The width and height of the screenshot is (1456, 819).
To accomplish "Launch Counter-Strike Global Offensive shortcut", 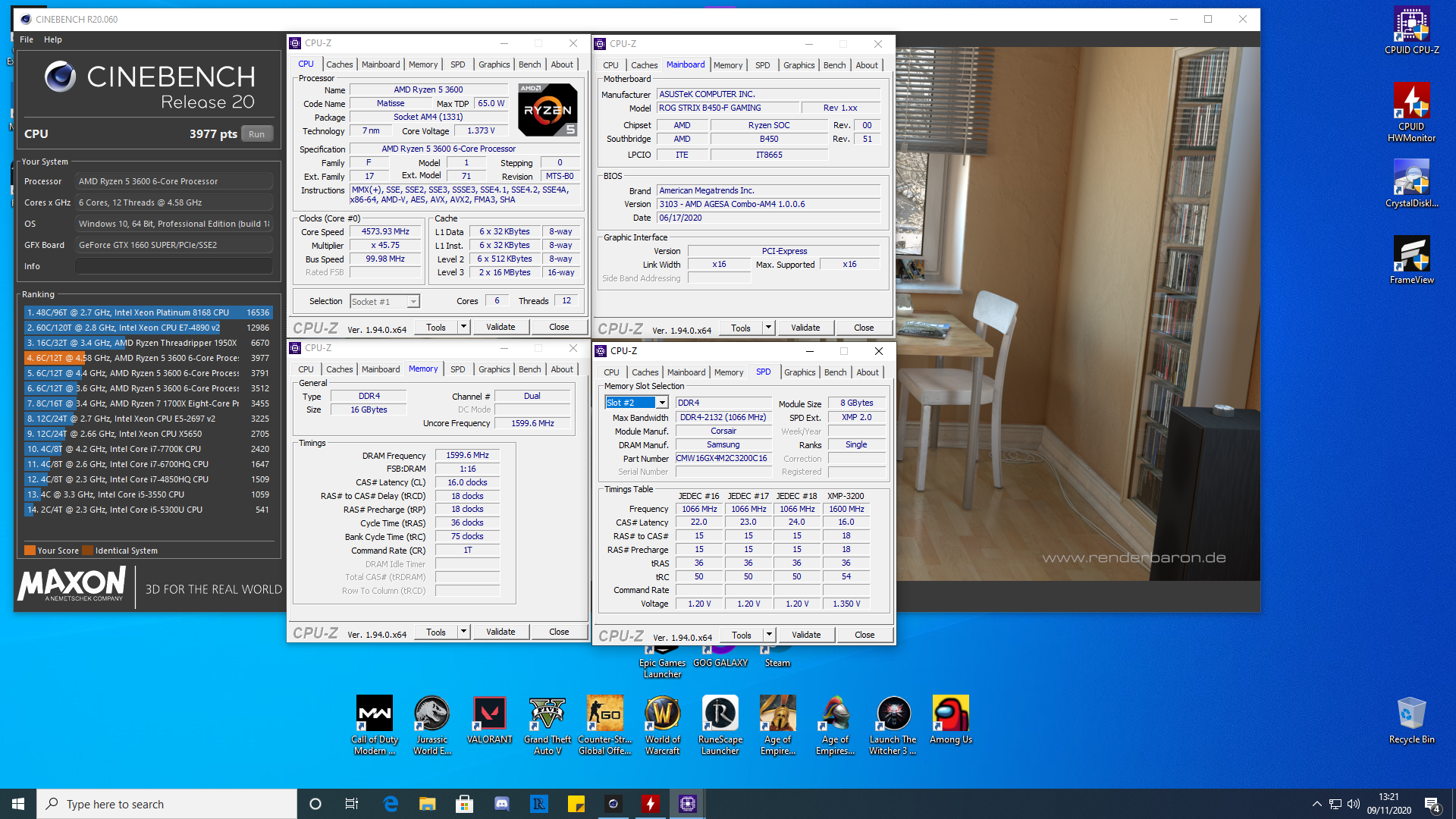I will tap(605, 725).
